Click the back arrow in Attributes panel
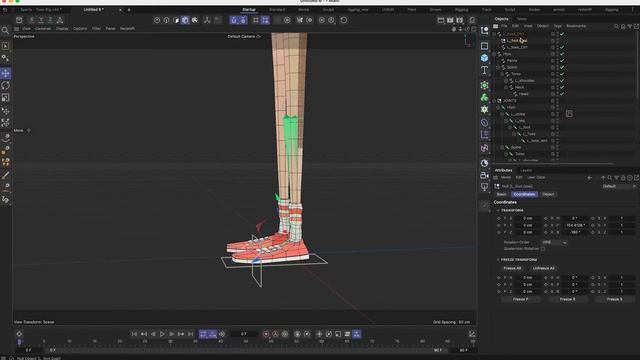 pyautogui.click(x=589, y=178)
